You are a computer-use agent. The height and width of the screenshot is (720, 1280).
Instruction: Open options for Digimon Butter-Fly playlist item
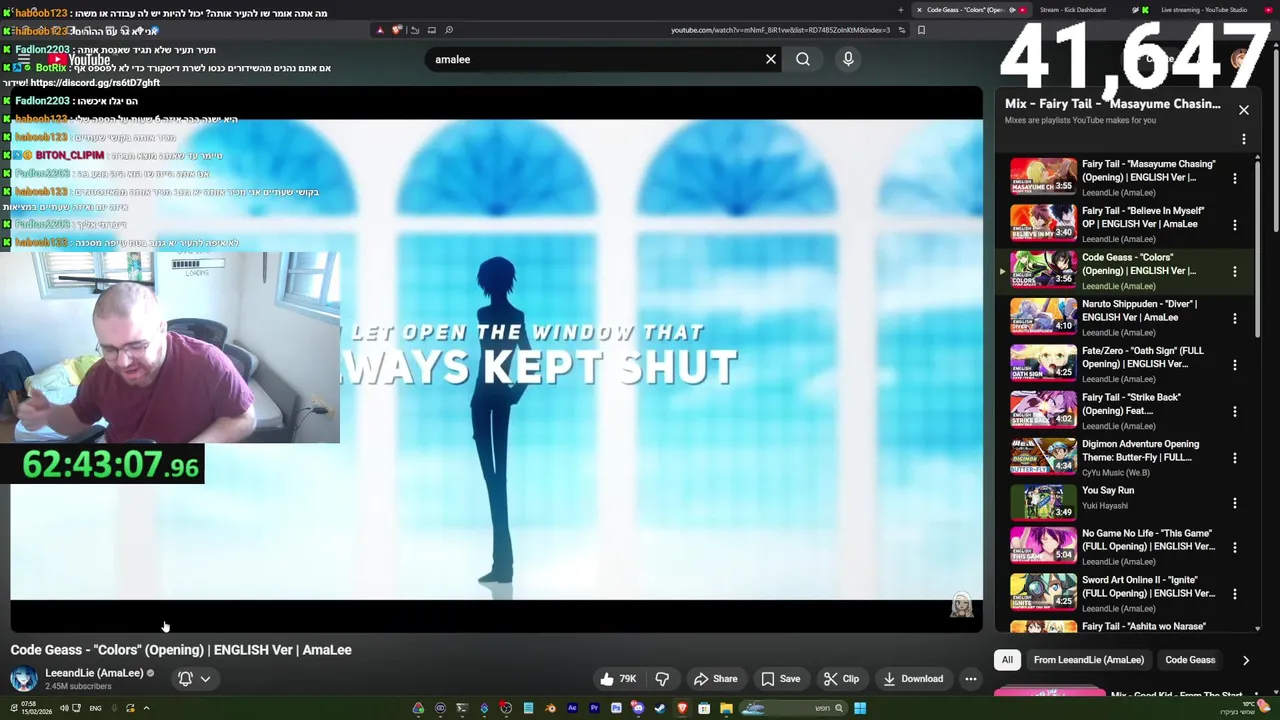pos(1235,458)
